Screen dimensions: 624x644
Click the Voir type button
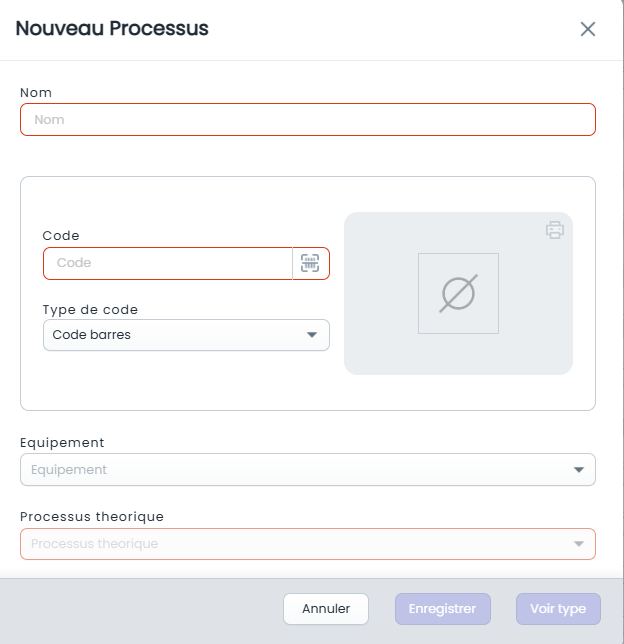click(558, 609)
